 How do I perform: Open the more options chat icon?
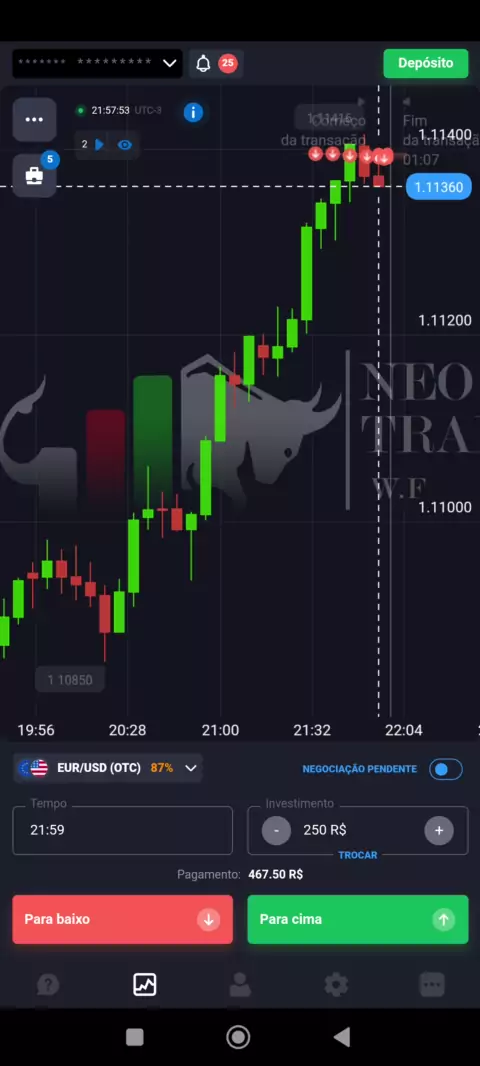point(432,984)
